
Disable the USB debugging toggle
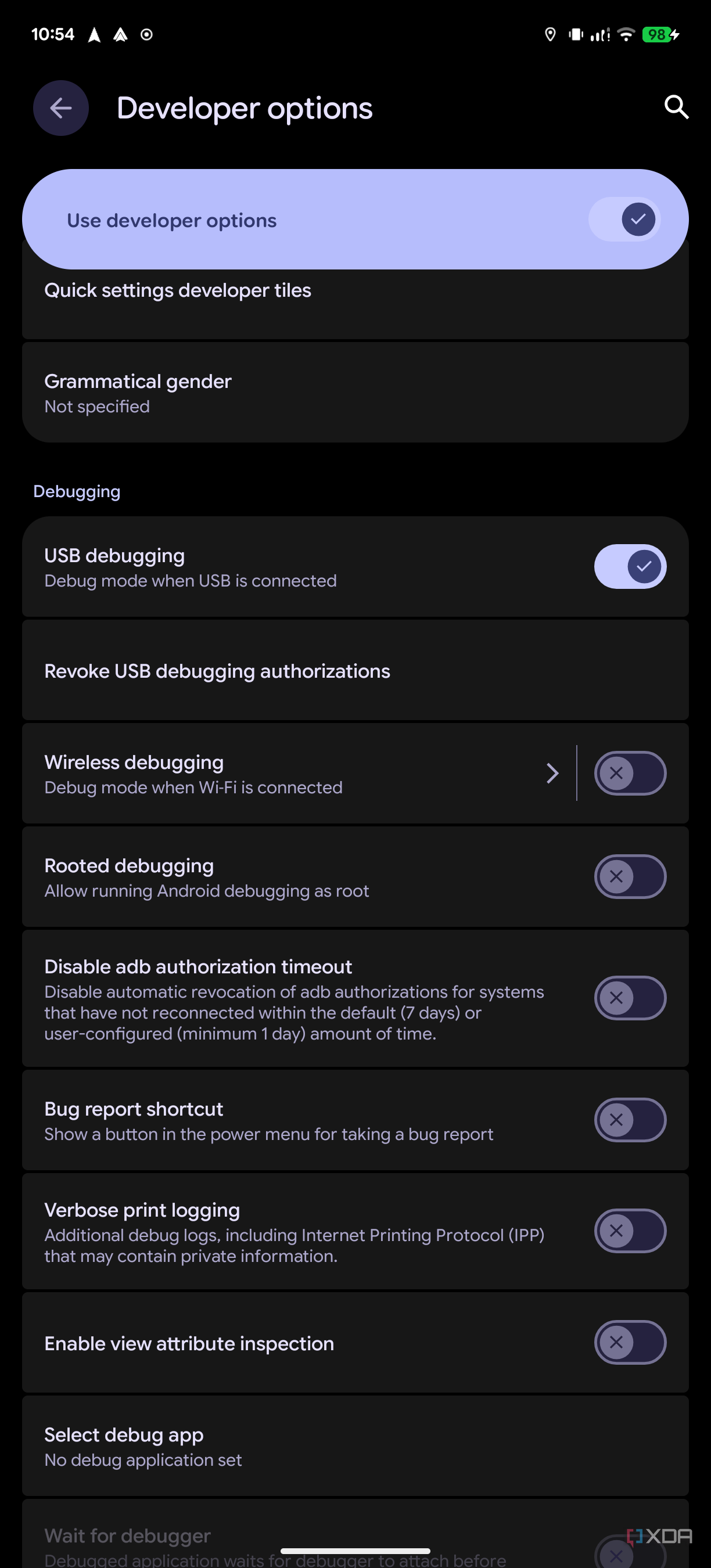click(x=630, y=566)
